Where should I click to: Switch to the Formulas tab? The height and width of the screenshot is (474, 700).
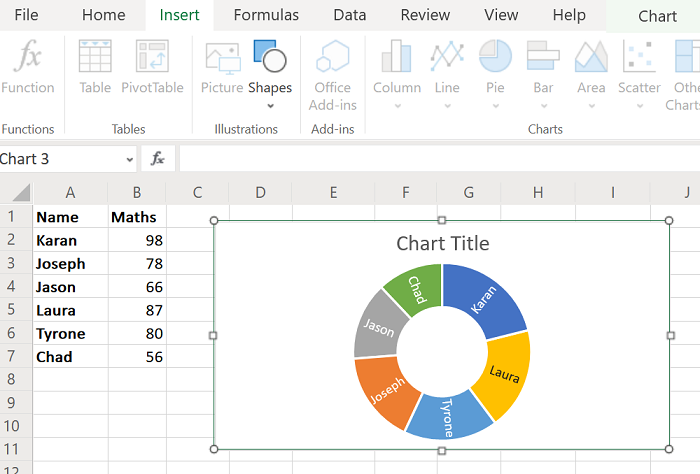click(266, 15)
